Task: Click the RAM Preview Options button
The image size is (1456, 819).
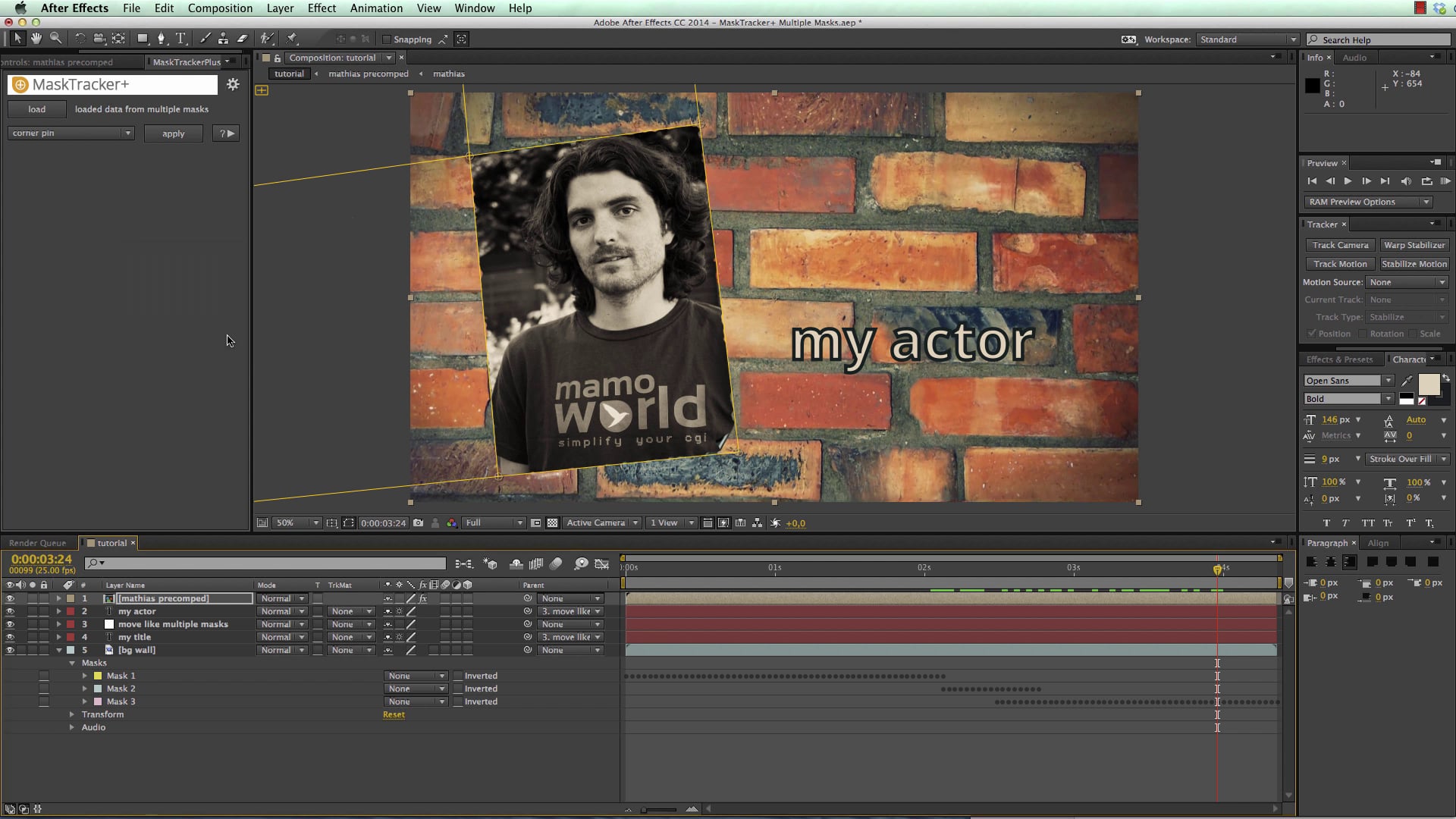Action: pyautogui.click(x=1366, y=201)
